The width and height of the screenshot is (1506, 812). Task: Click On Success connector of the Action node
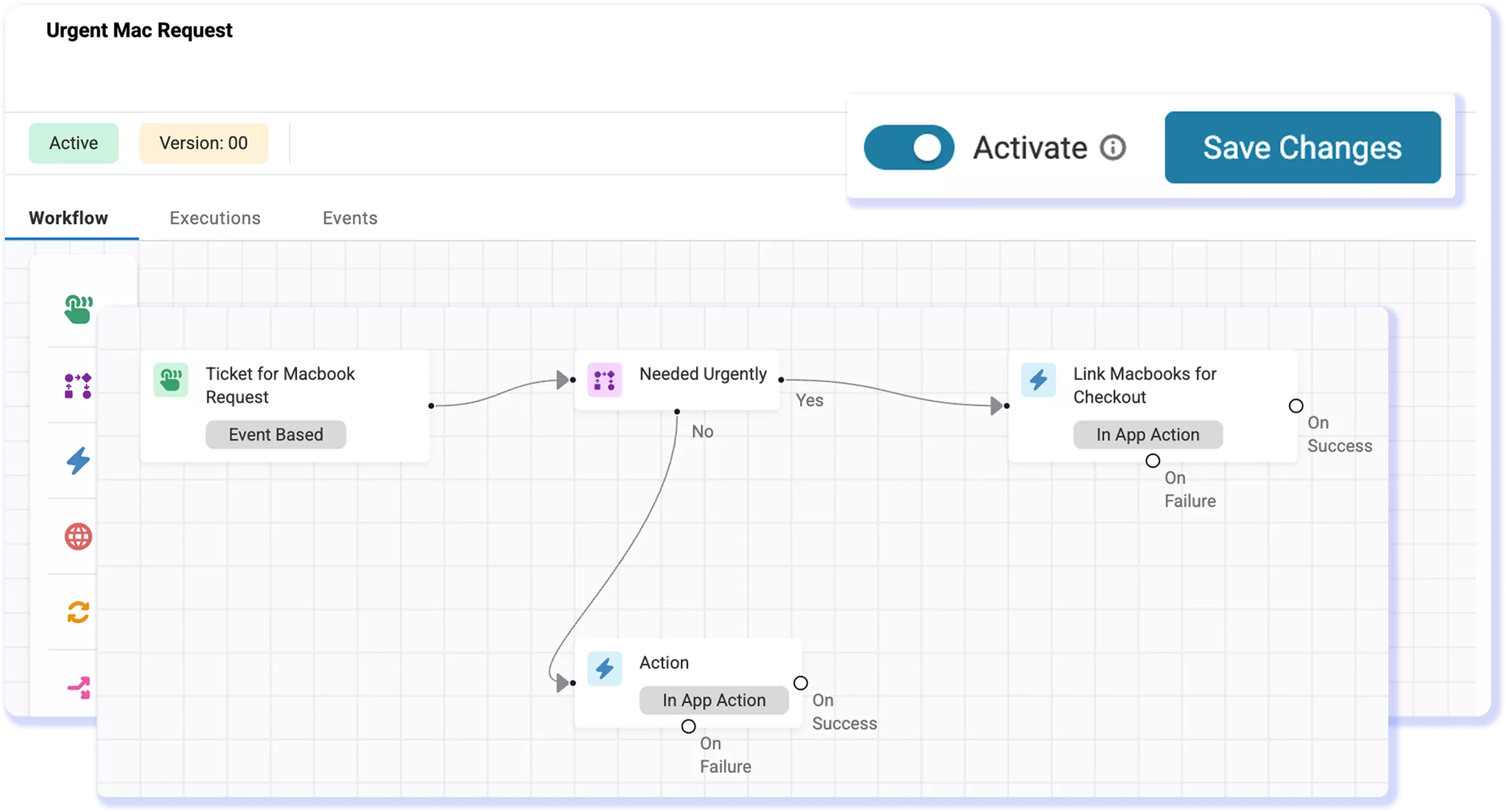(x=801, y=683)
